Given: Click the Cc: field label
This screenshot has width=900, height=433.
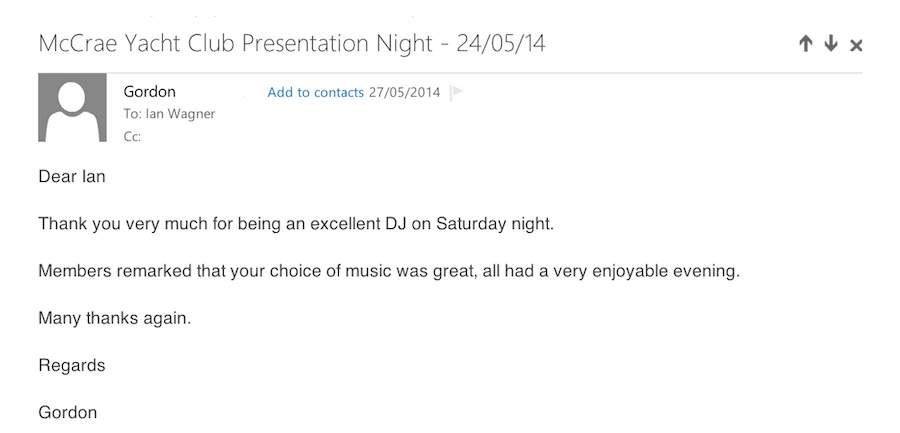Looking at the screenshot, I should pos(132,137).
